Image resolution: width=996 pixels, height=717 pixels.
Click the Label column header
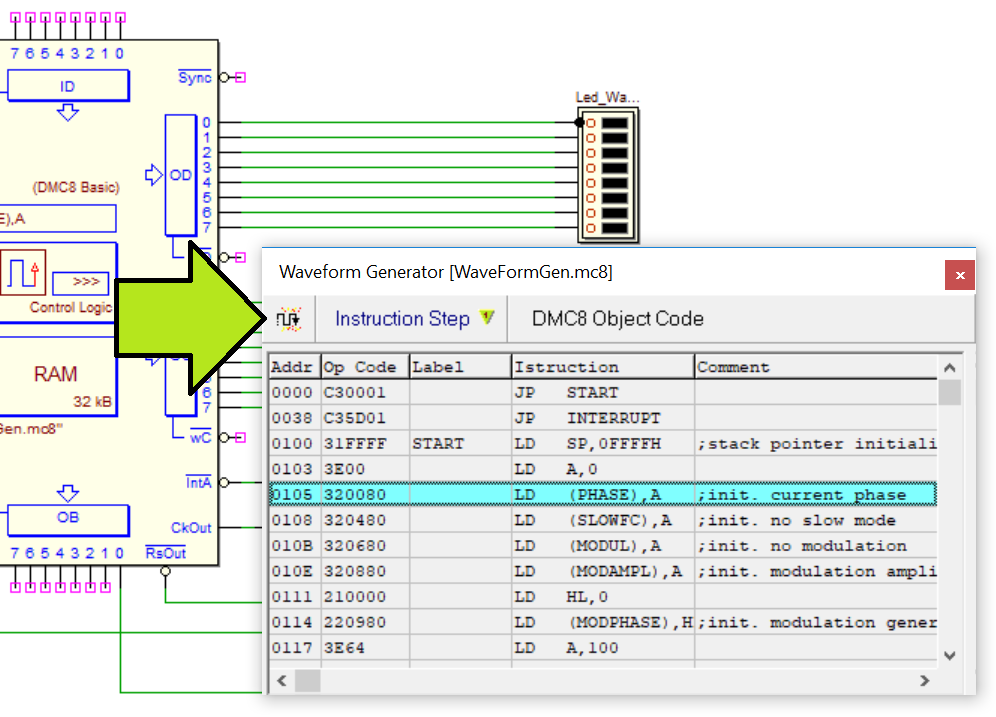click(461, 367)
